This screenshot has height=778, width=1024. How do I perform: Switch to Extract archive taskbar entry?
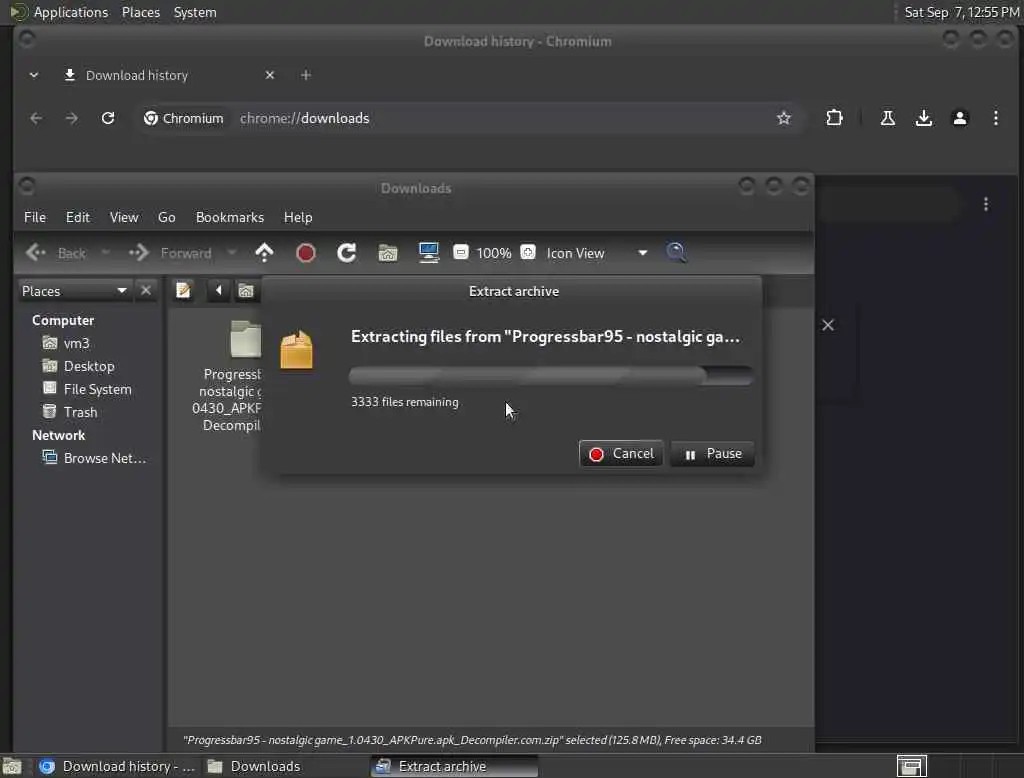455,766
